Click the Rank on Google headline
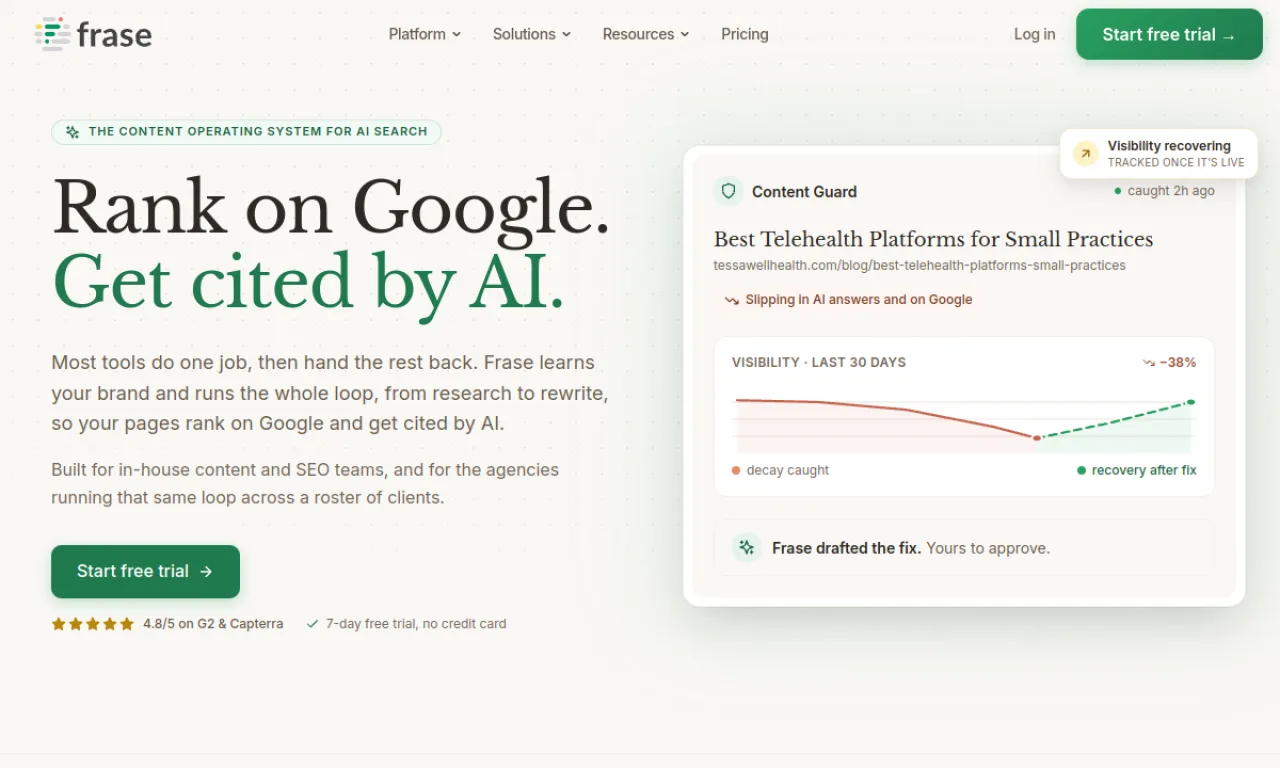This screenshot has width=1280, height=768. coord(331,207)
